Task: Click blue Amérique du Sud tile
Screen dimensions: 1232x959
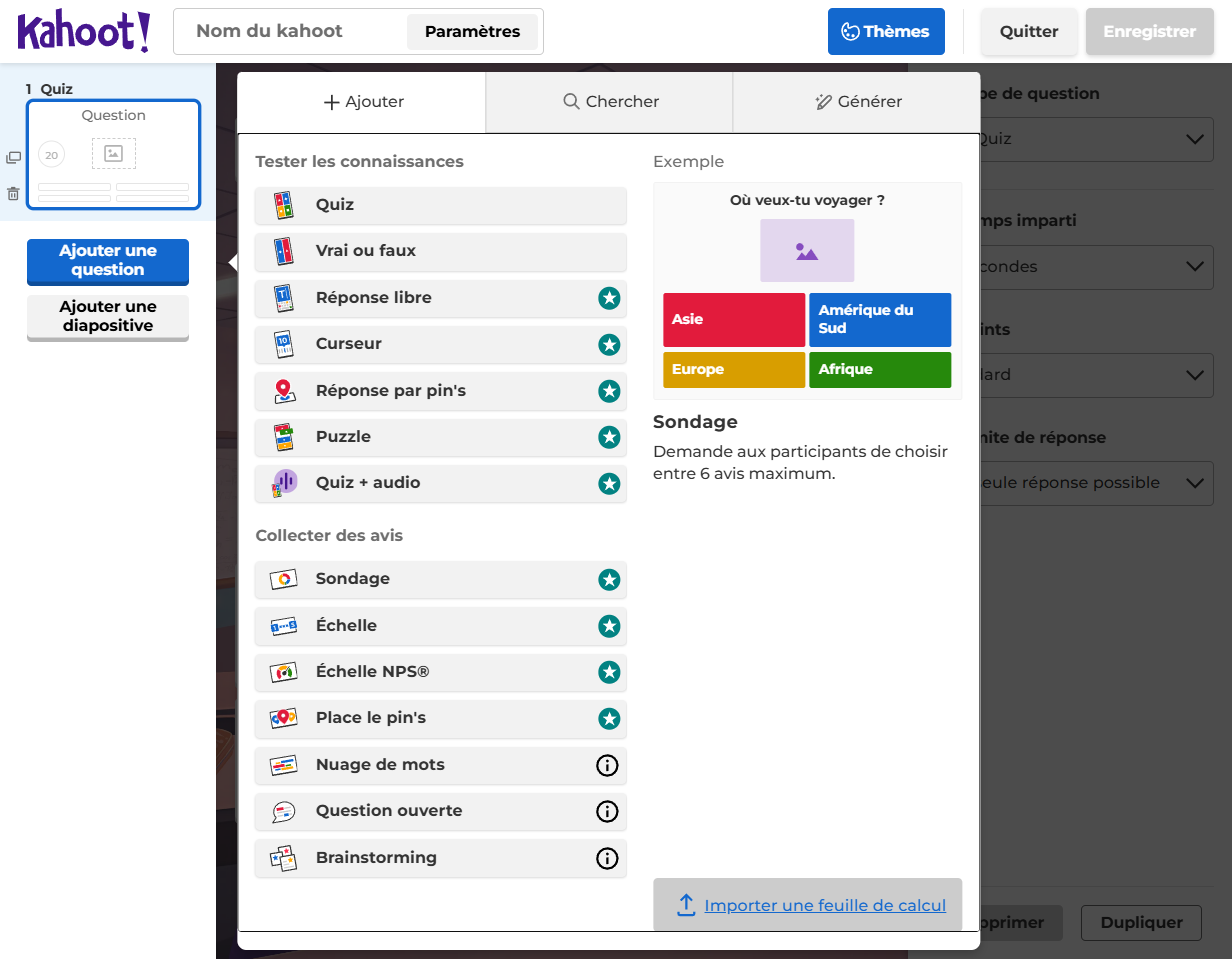Action: click(x=880, y=320)
